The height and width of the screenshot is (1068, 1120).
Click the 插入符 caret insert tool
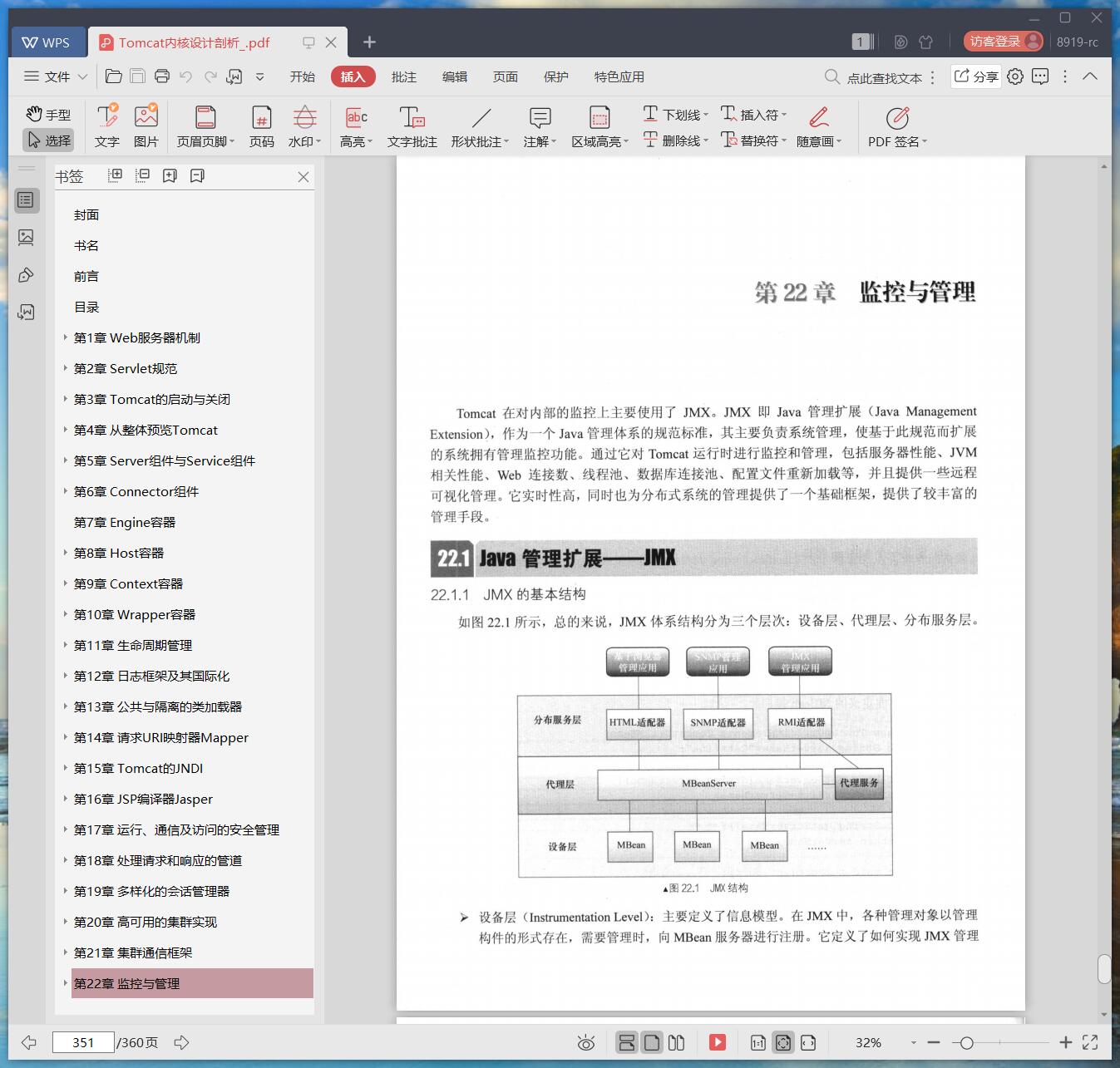pos(753,114)
